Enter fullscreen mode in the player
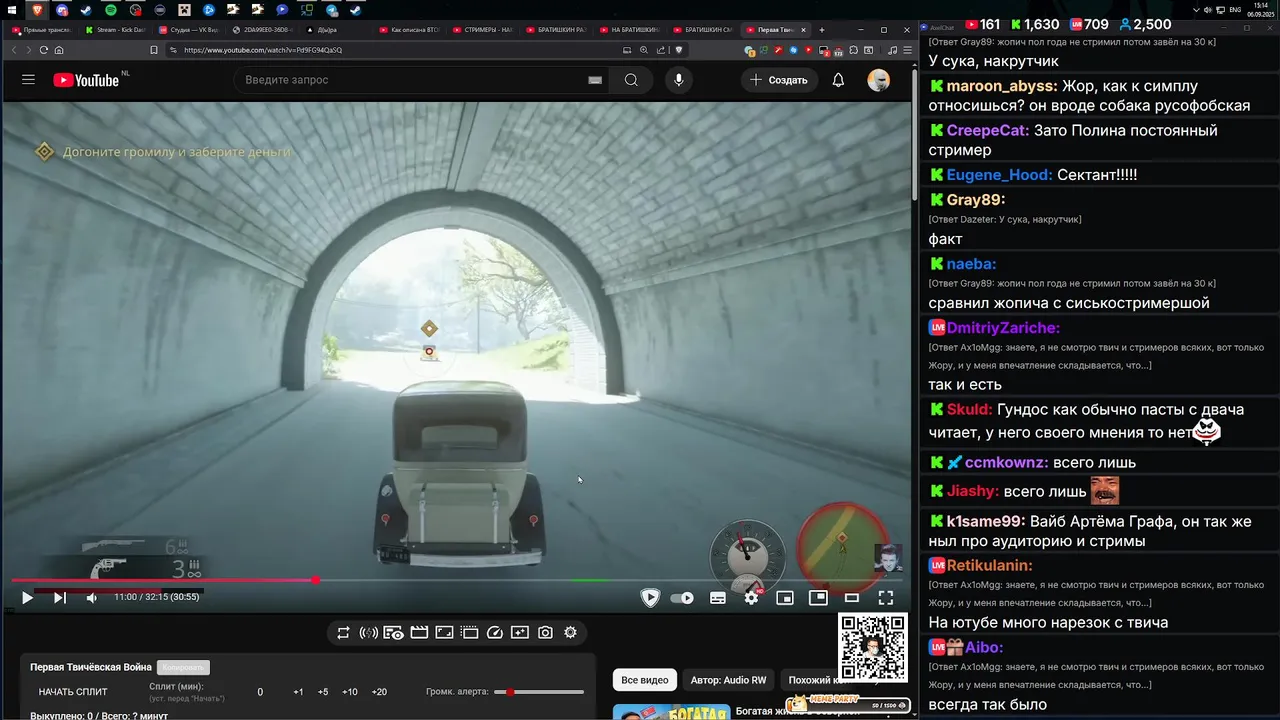1280x720 pixels. pyautogui.click(x=886, y=598)
